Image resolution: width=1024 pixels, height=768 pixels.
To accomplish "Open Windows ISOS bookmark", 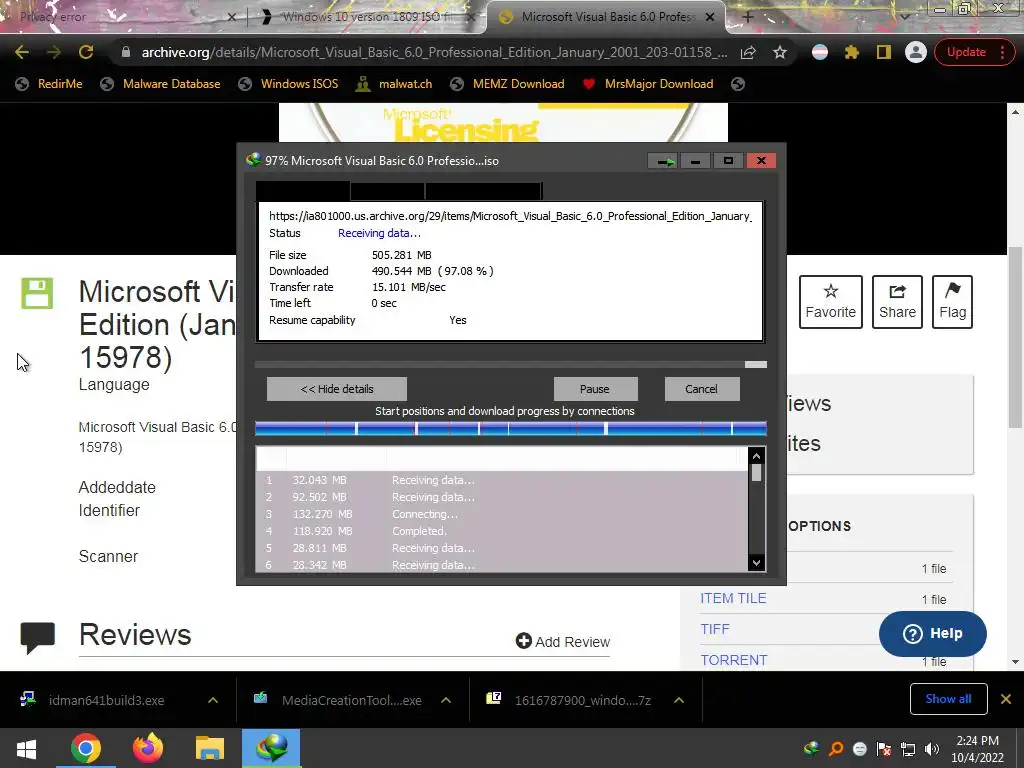I will (288, 84).
